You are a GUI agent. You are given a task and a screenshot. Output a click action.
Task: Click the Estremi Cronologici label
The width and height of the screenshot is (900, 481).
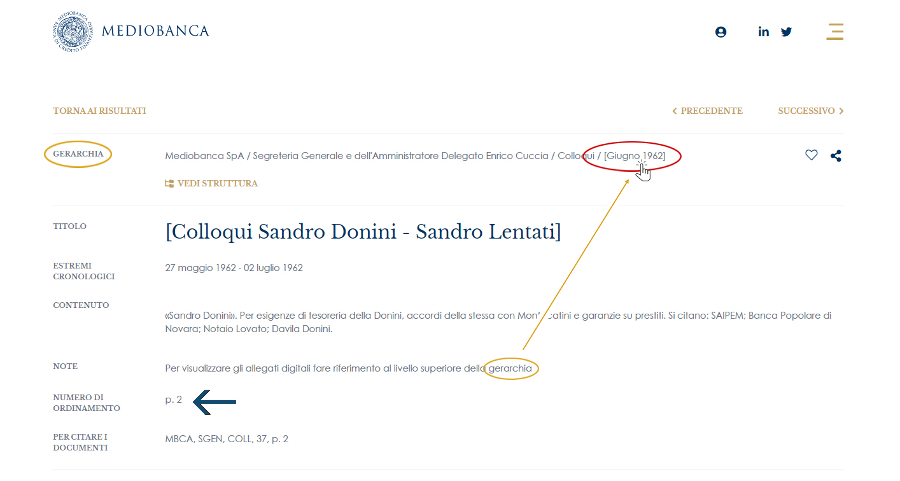(84, 271)
